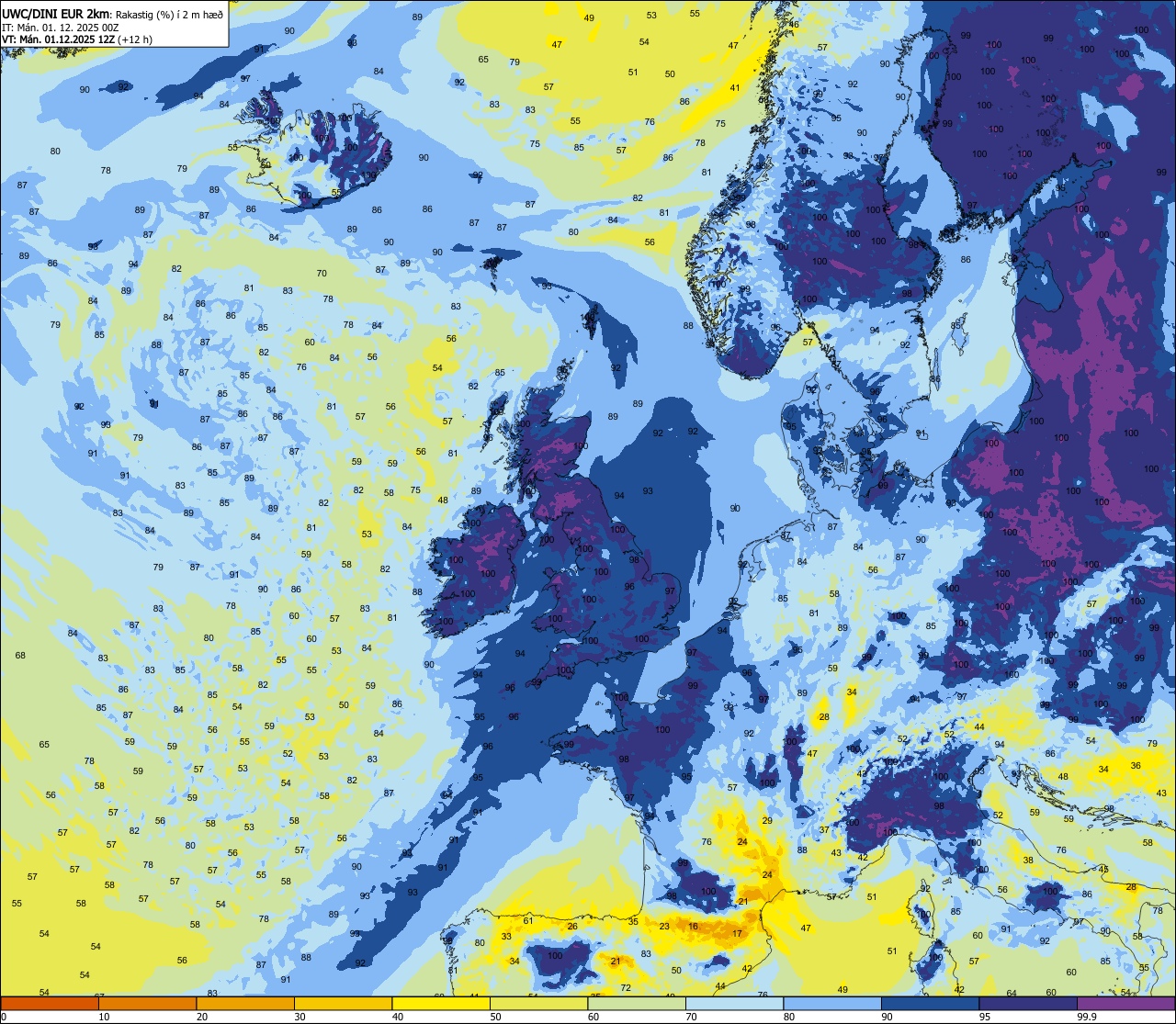Click the humidity value '45' on the map
The image size is (1176, 1024).
pos(1103,869)
